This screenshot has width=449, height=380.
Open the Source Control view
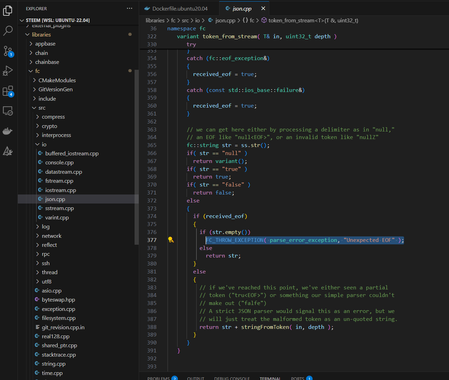coord(8,51)
